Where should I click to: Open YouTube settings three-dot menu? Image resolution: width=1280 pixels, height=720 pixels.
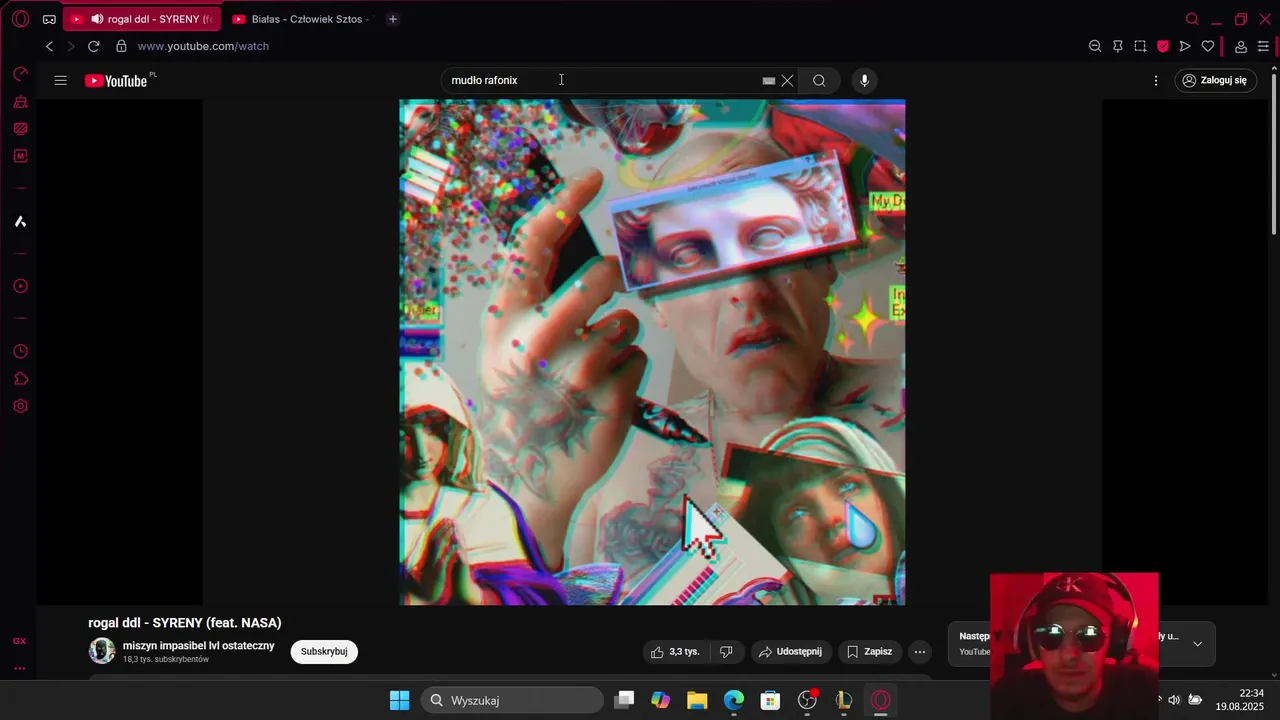(1156, 80)
